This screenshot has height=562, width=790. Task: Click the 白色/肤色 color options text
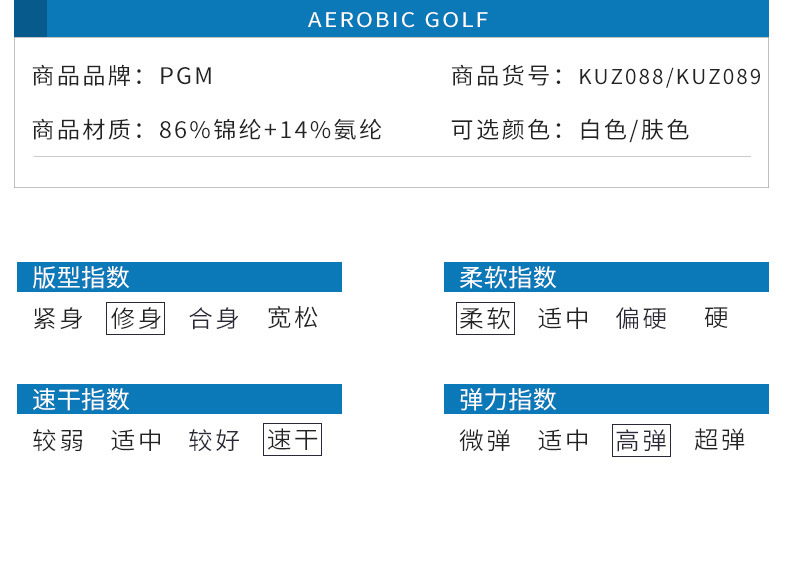[x=634, y=130]
